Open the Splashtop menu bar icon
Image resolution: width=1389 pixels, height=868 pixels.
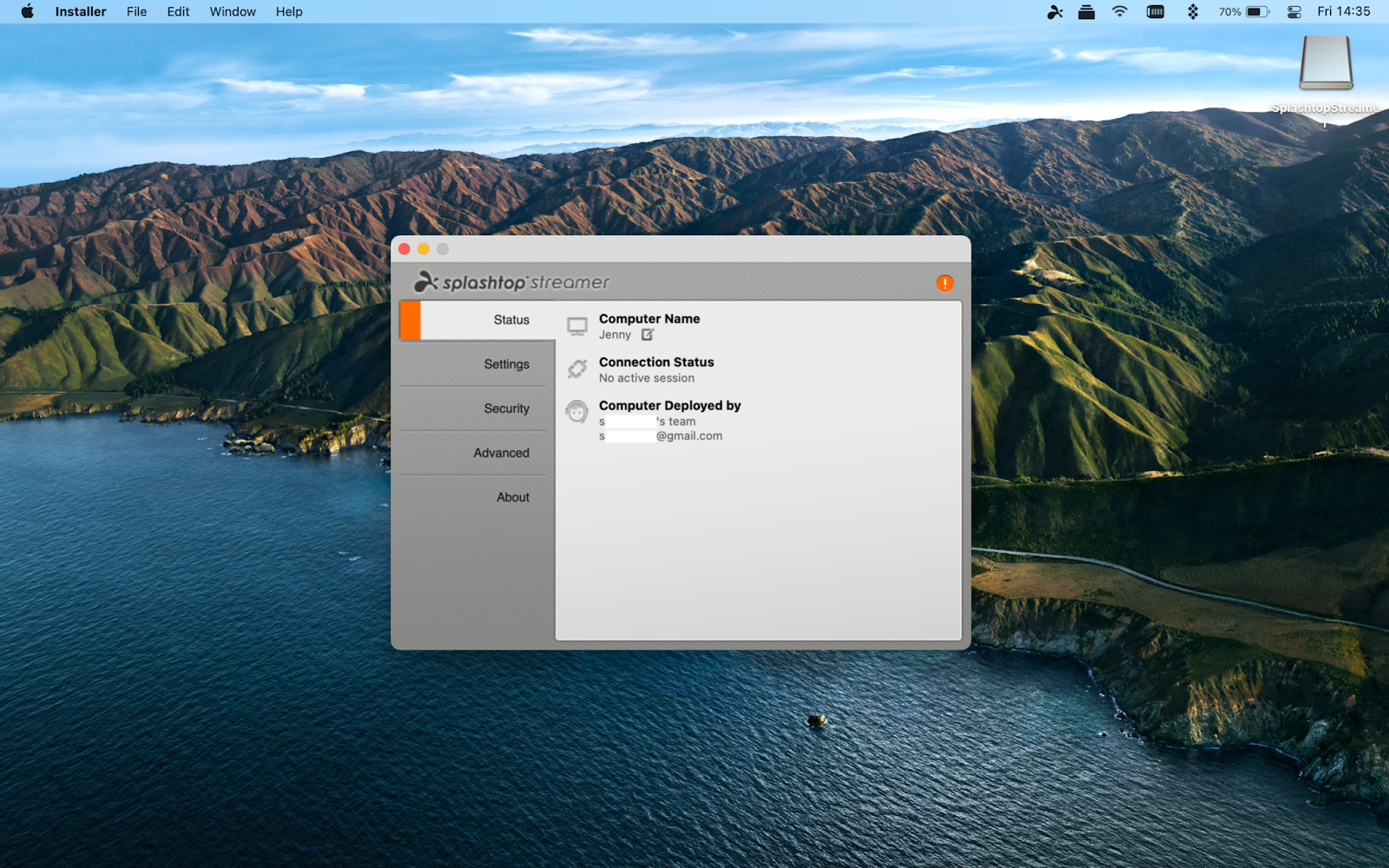pyautogui.click(x=1055, y=11)
